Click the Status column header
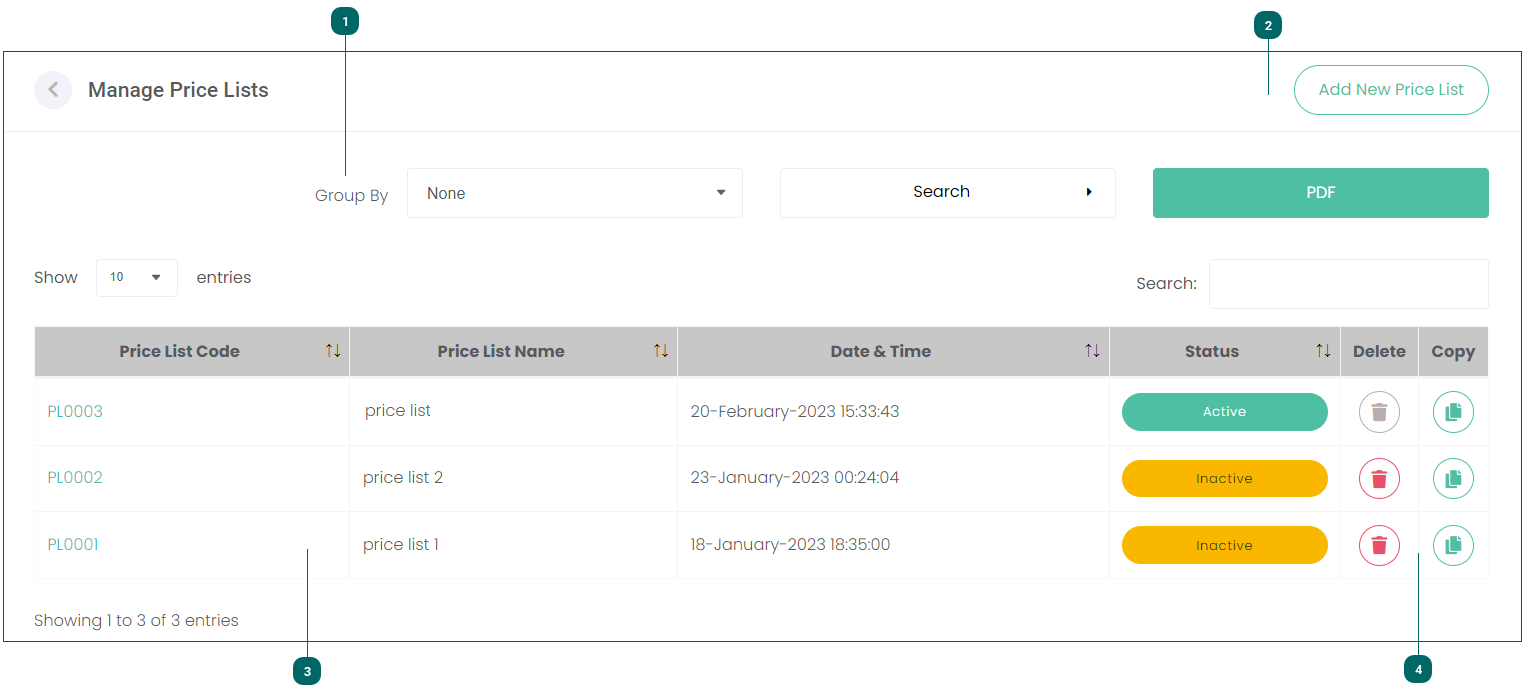The image size is (1525, 696). 1225,351
